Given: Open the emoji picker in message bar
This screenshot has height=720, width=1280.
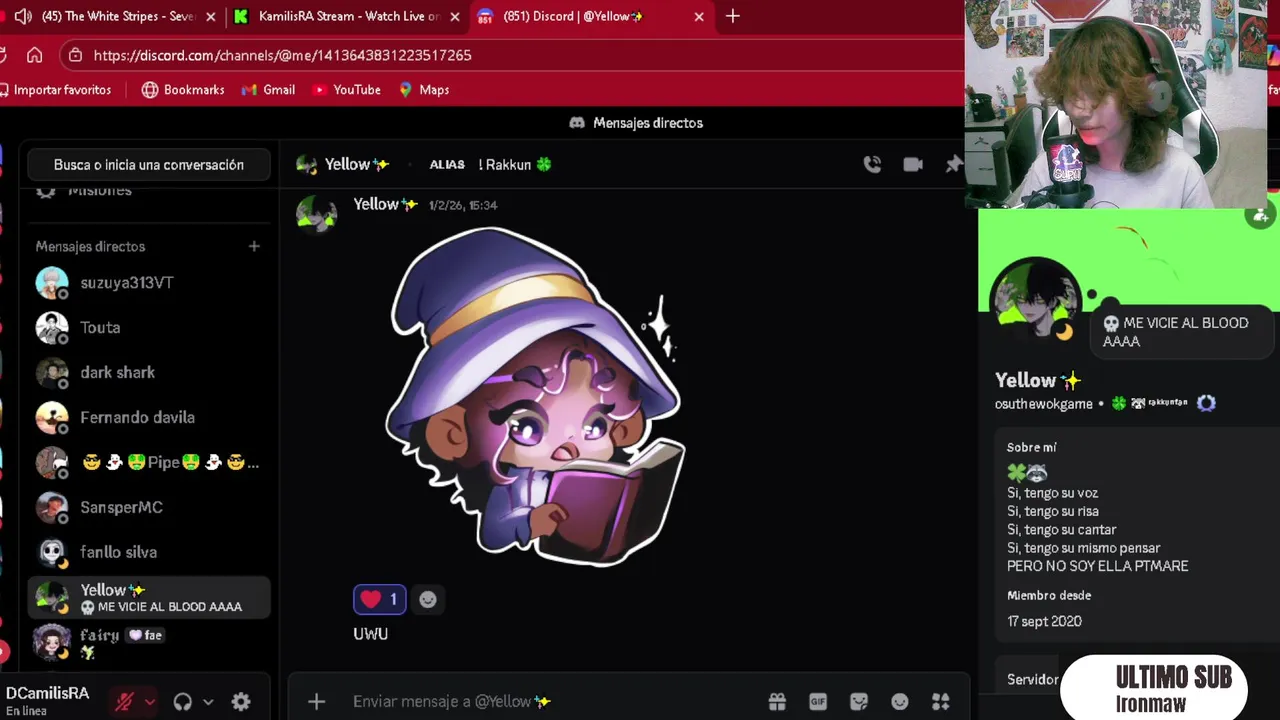Looking at the screenshot, I should [900, 701].
